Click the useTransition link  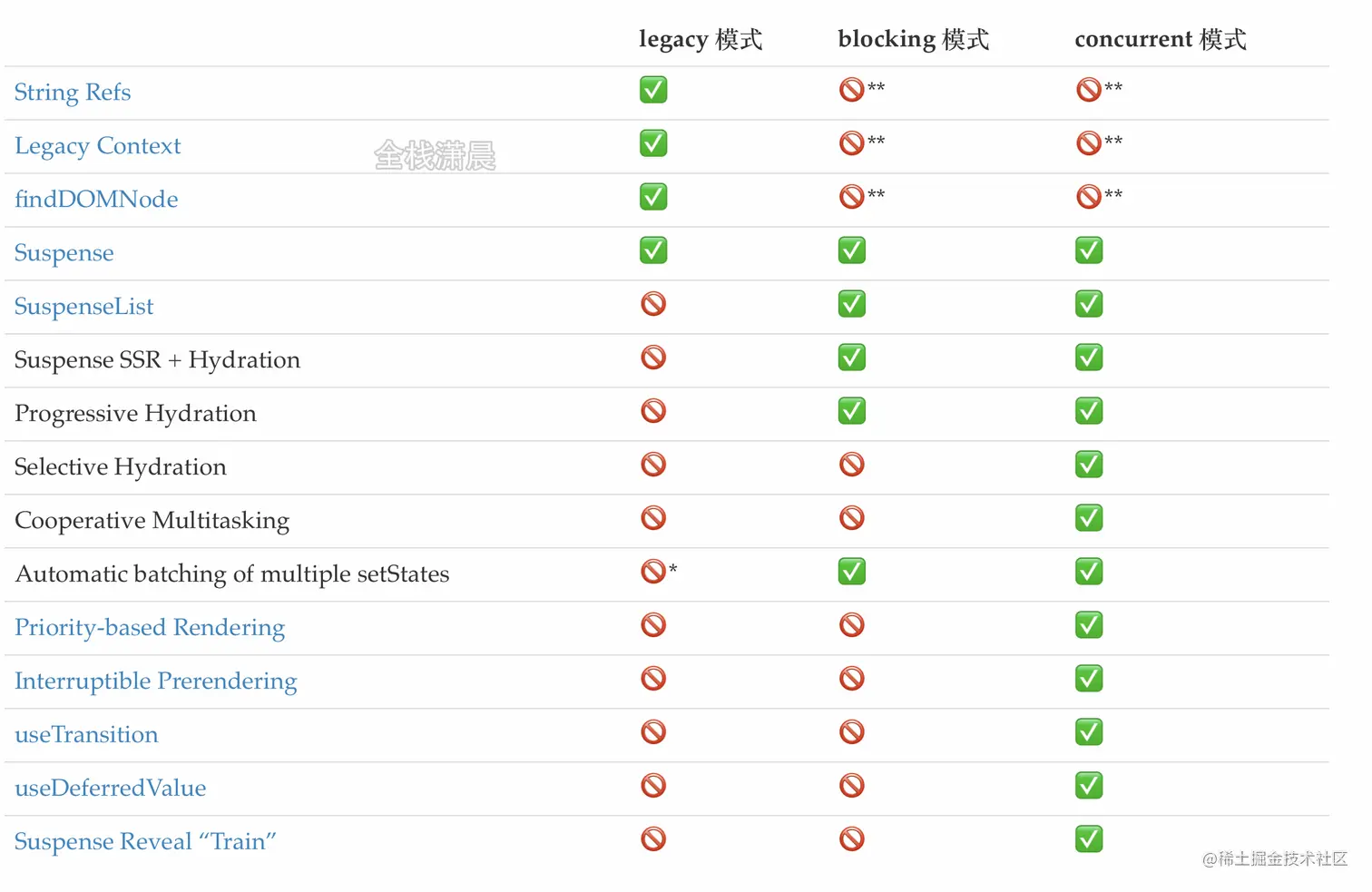[86, 735]
